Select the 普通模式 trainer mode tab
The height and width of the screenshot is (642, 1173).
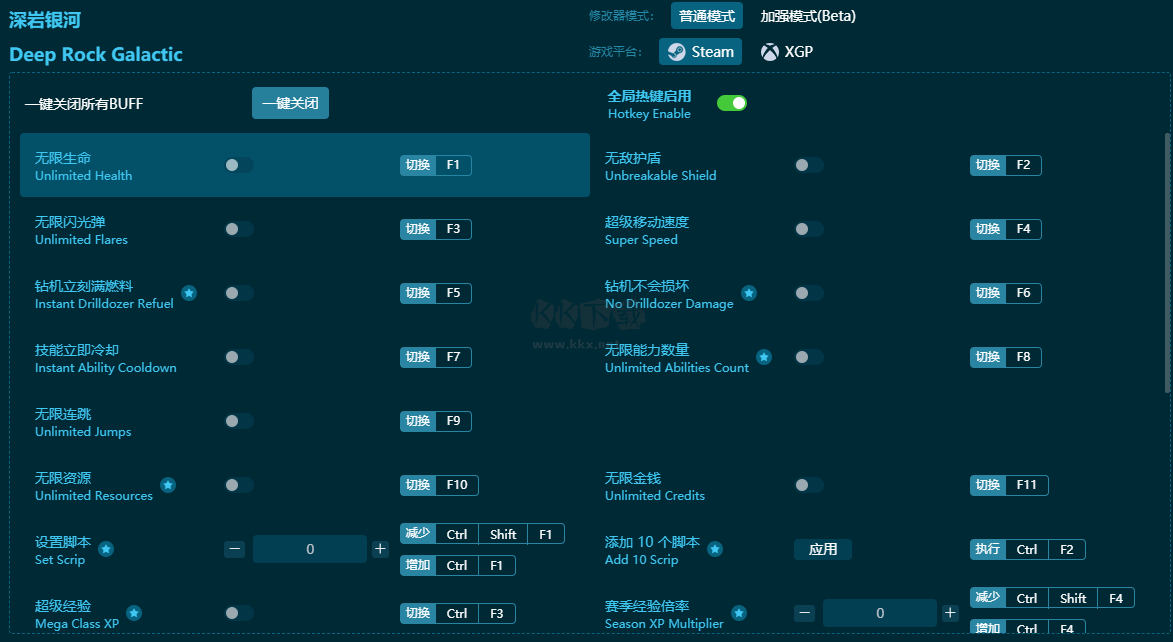[707, 16]
